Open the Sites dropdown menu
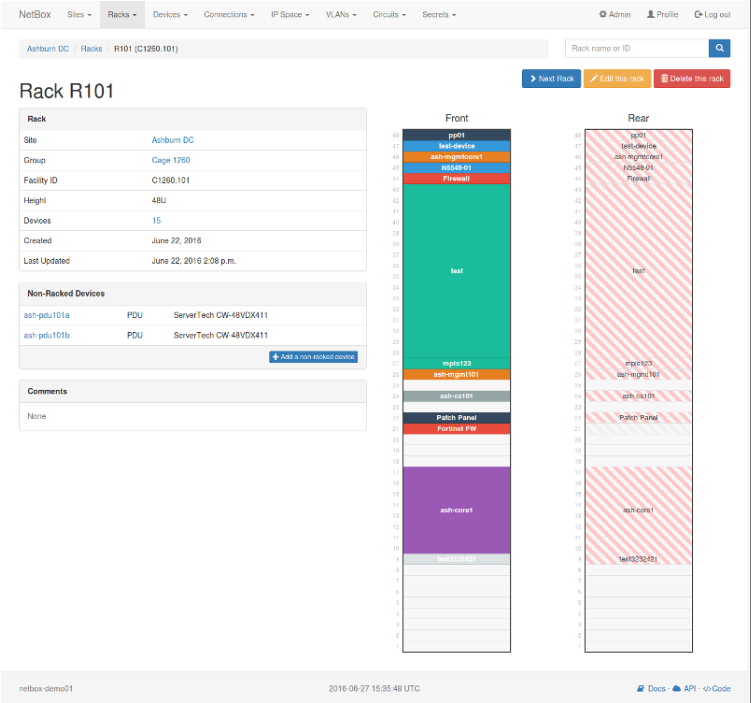 pos(79,14)
